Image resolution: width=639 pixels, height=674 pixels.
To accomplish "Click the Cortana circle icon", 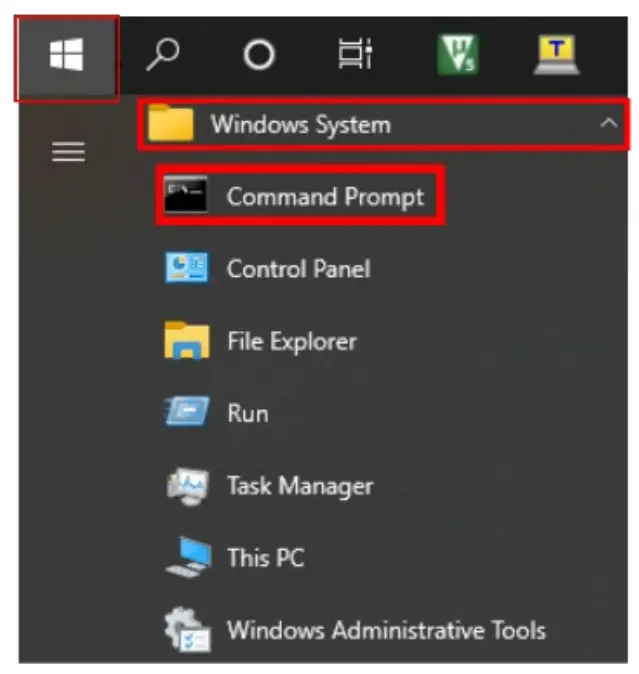I will (259, 56).
